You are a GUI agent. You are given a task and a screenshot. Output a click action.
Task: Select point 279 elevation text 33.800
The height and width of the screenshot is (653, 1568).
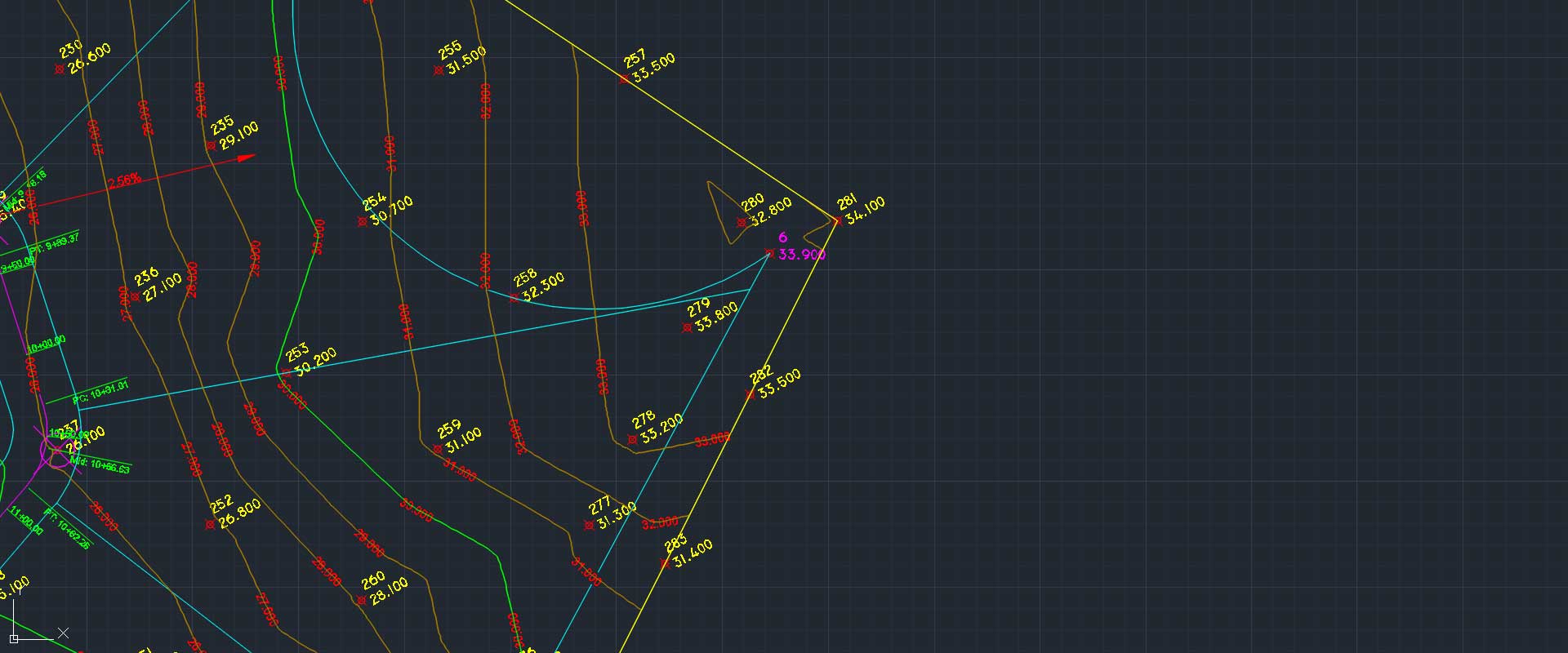[x=717, y=317]
